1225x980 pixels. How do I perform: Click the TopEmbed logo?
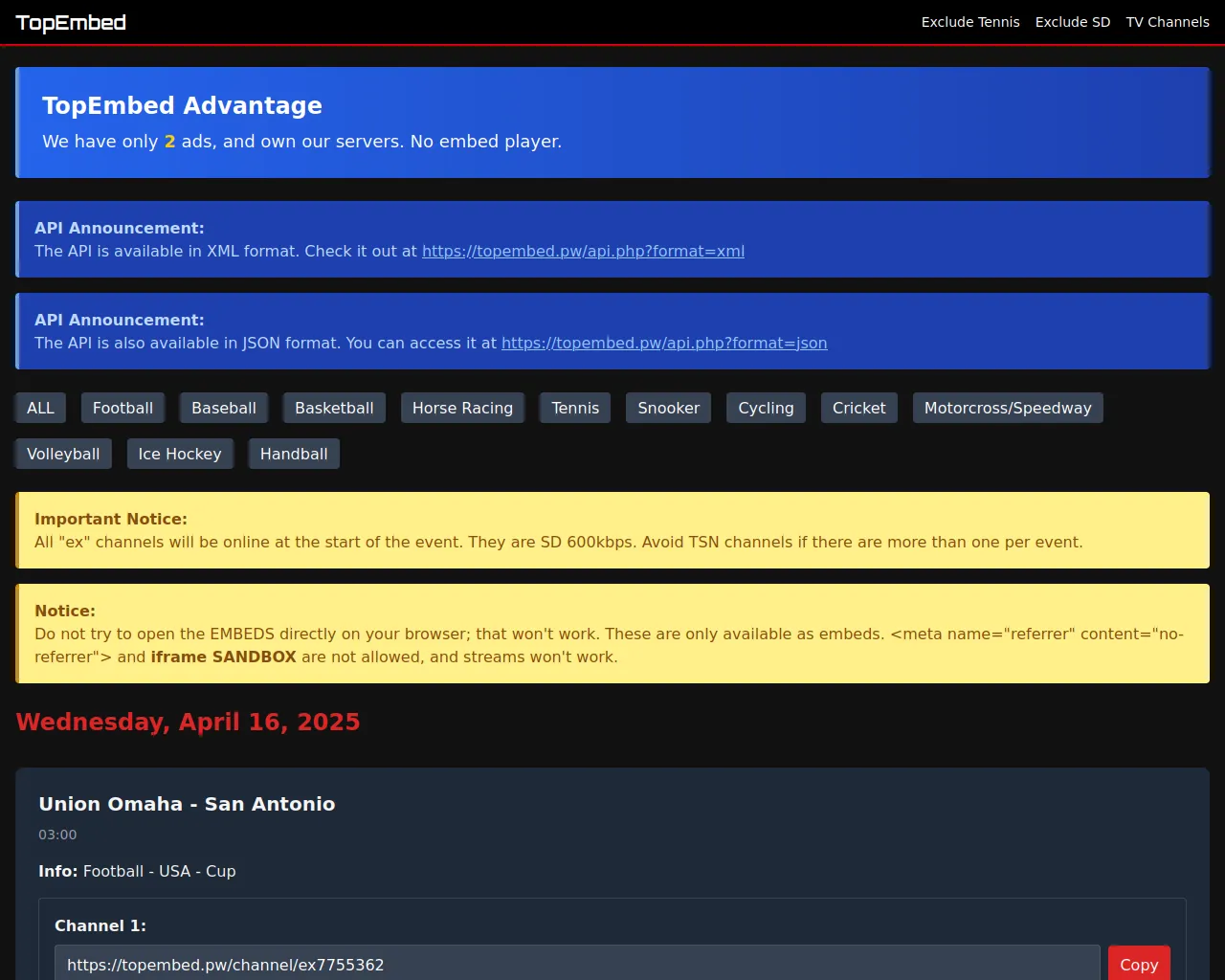click(71, 22)
